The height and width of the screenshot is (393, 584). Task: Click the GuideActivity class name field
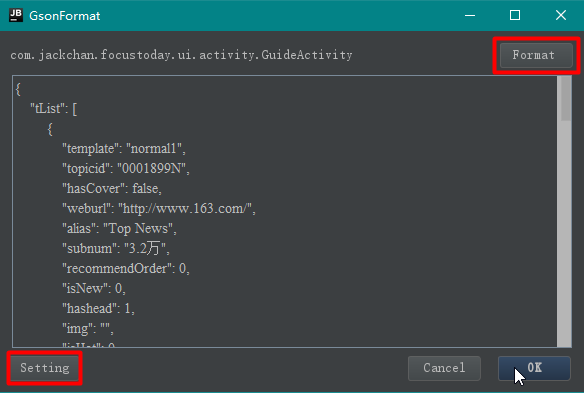[x=181, y=55]
